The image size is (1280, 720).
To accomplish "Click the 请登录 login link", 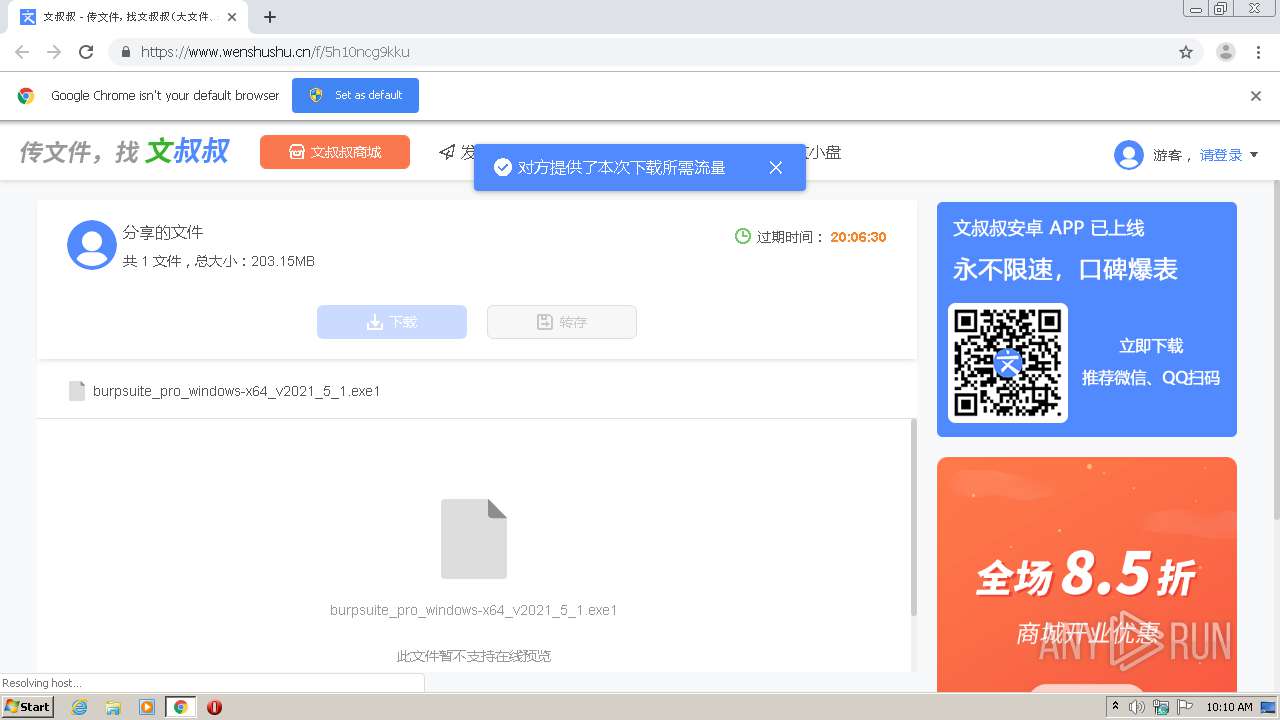I will 1221,155.
